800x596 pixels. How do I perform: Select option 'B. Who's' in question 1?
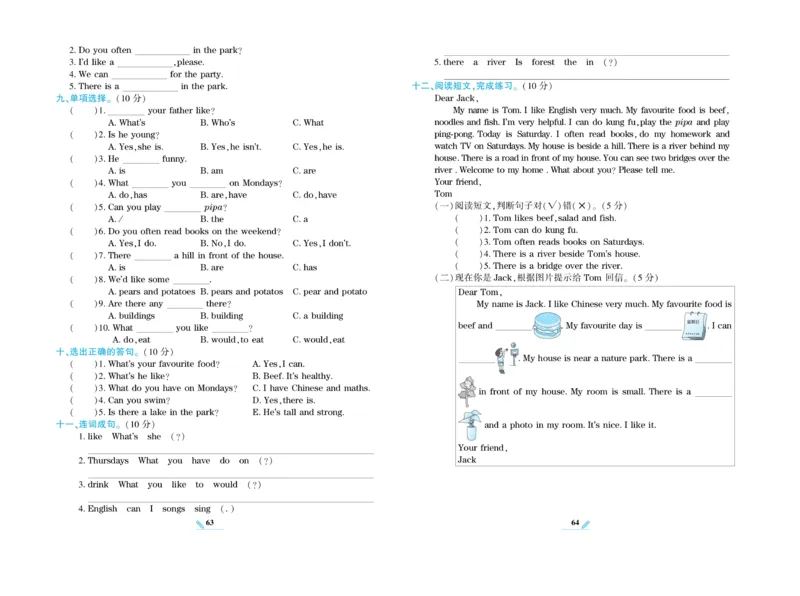tap(217, 123)
